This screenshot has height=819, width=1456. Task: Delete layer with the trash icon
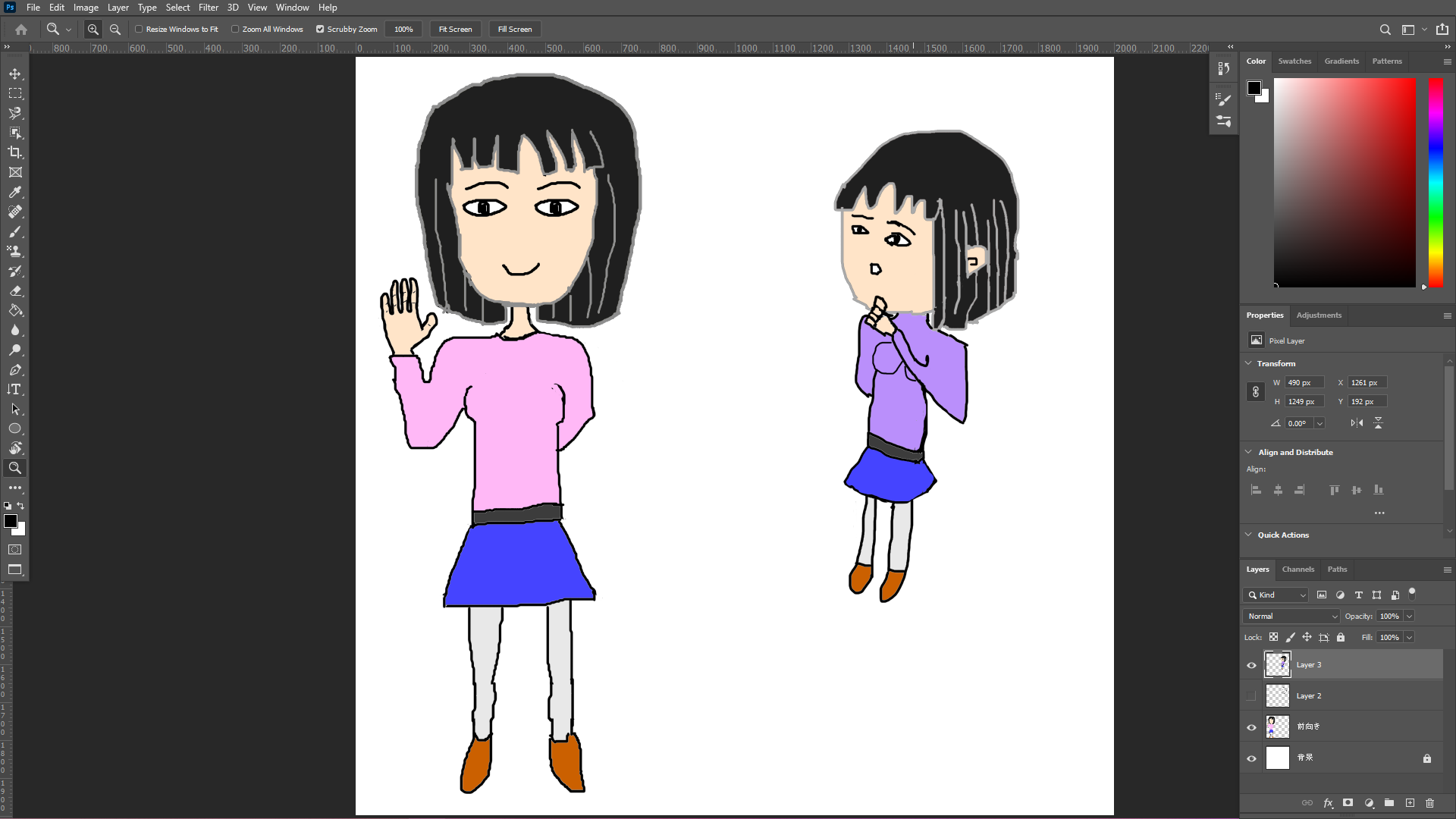point(1430,802)
